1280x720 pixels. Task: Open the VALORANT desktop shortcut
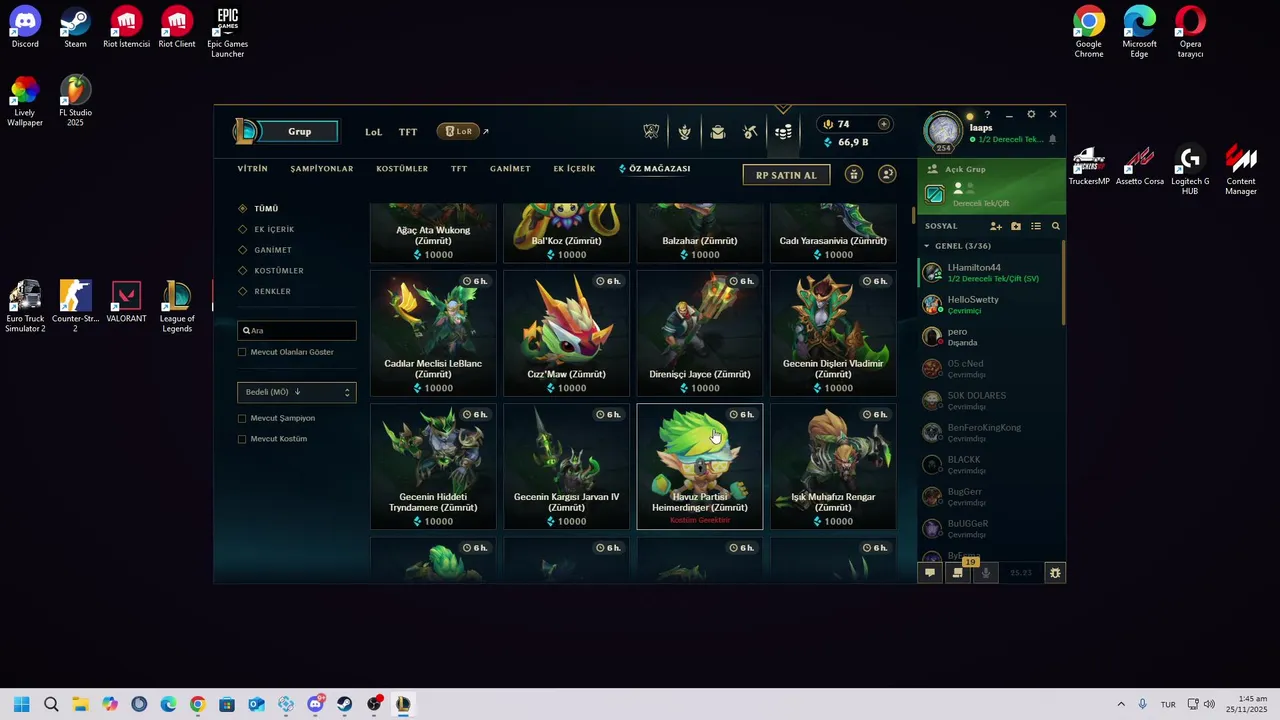pyautogui.click(x=126, y=302)
